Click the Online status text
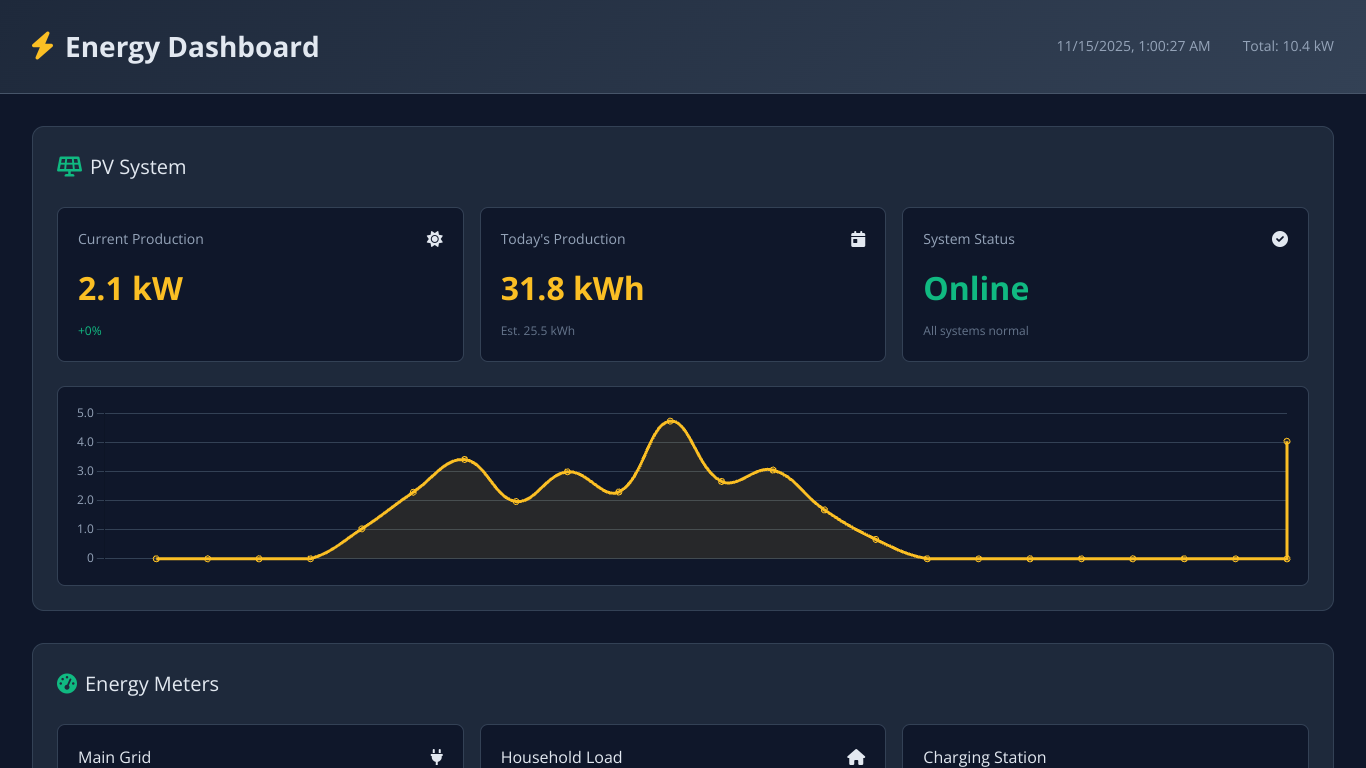The width and height of the screenshot is (1366, 768). coord(976,289)
